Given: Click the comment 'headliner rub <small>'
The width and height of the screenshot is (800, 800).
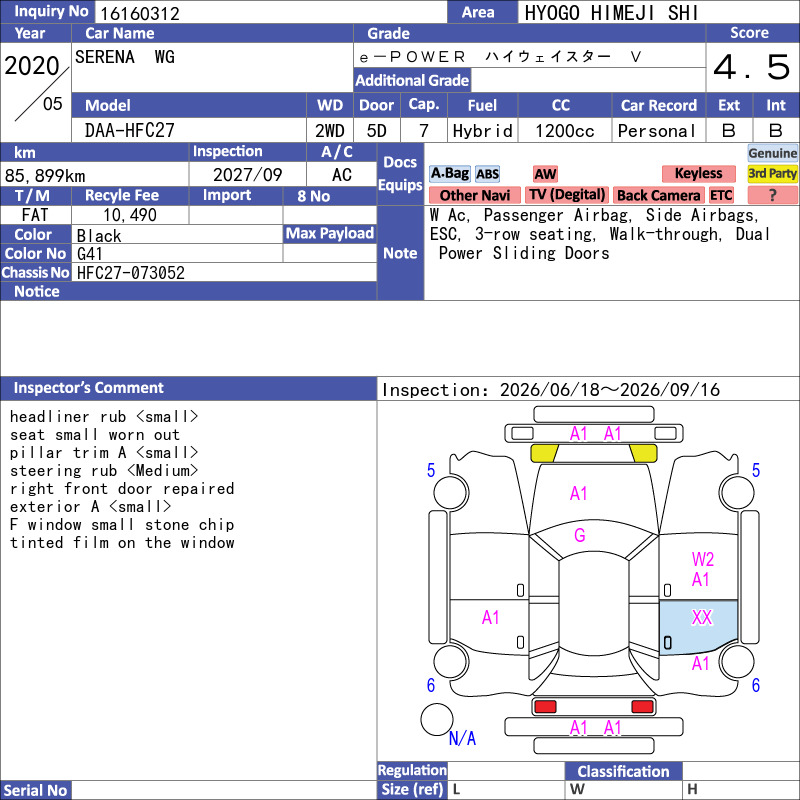Looking at the screenshot, I should click(104, 416).
